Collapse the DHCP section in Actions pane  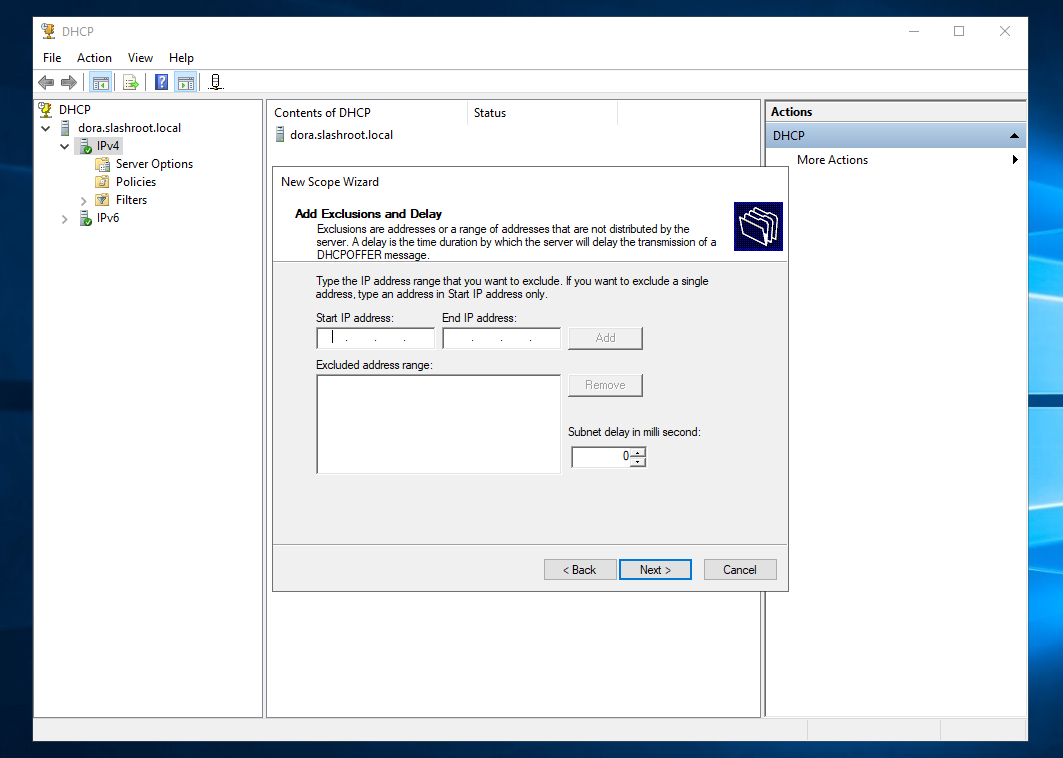coord(1014,136)
